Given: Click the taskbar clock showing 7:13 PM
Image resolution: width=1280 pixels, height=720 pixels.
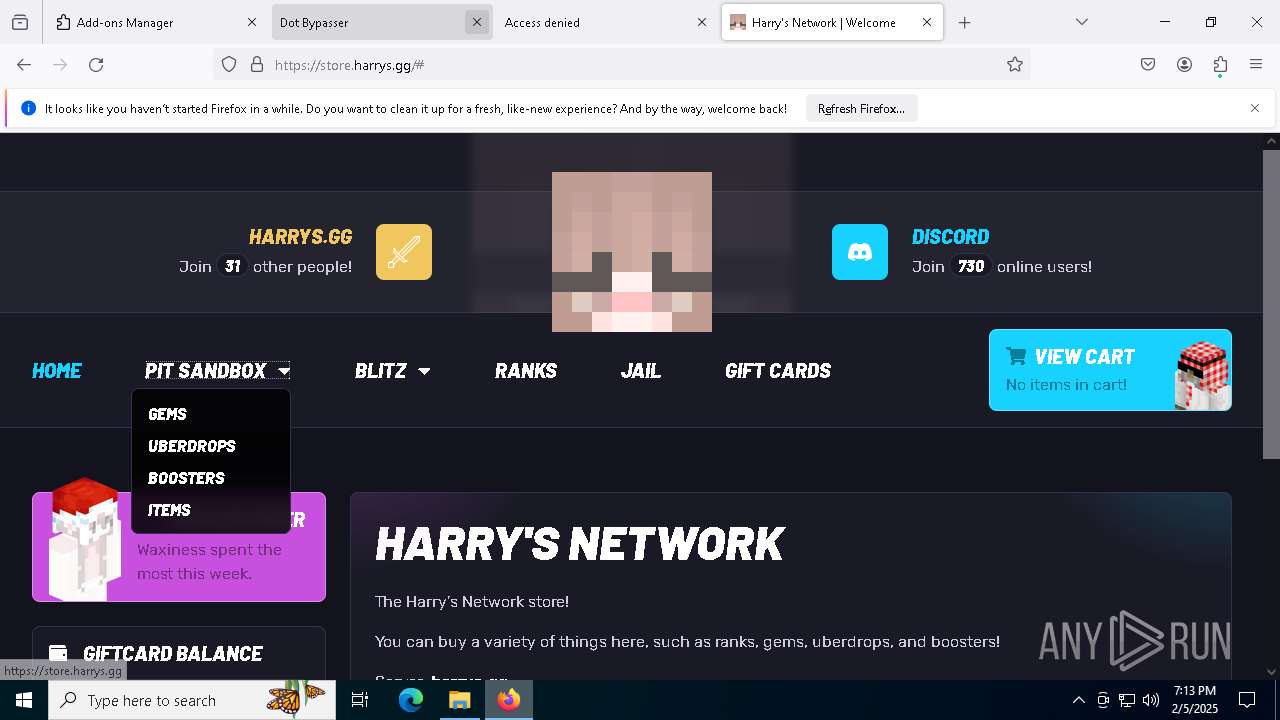Looking at the screenshot, I should pos(1195,700).
